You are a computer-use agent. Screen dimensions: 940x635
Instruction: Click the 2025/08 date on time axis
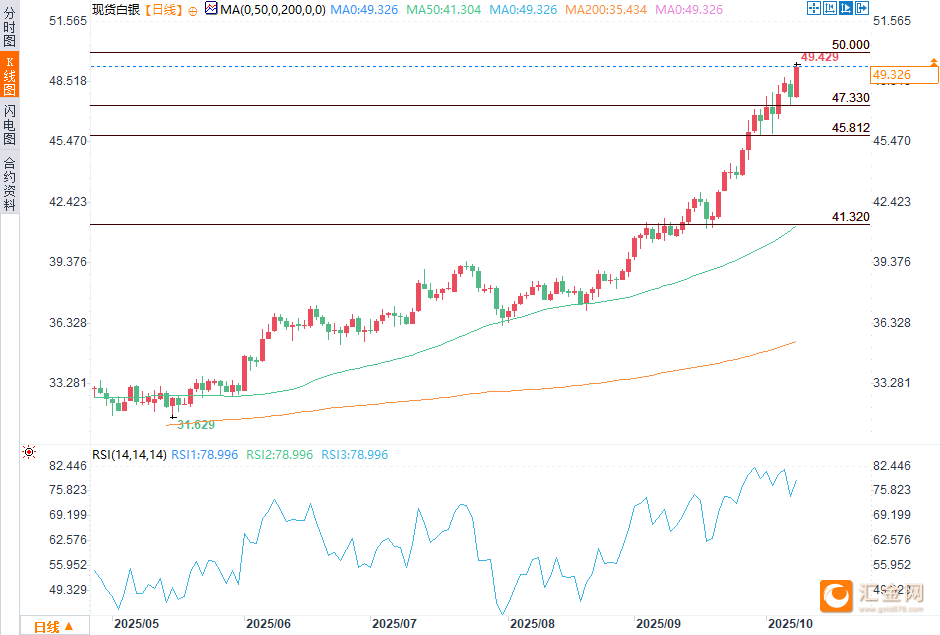(532, 623)
